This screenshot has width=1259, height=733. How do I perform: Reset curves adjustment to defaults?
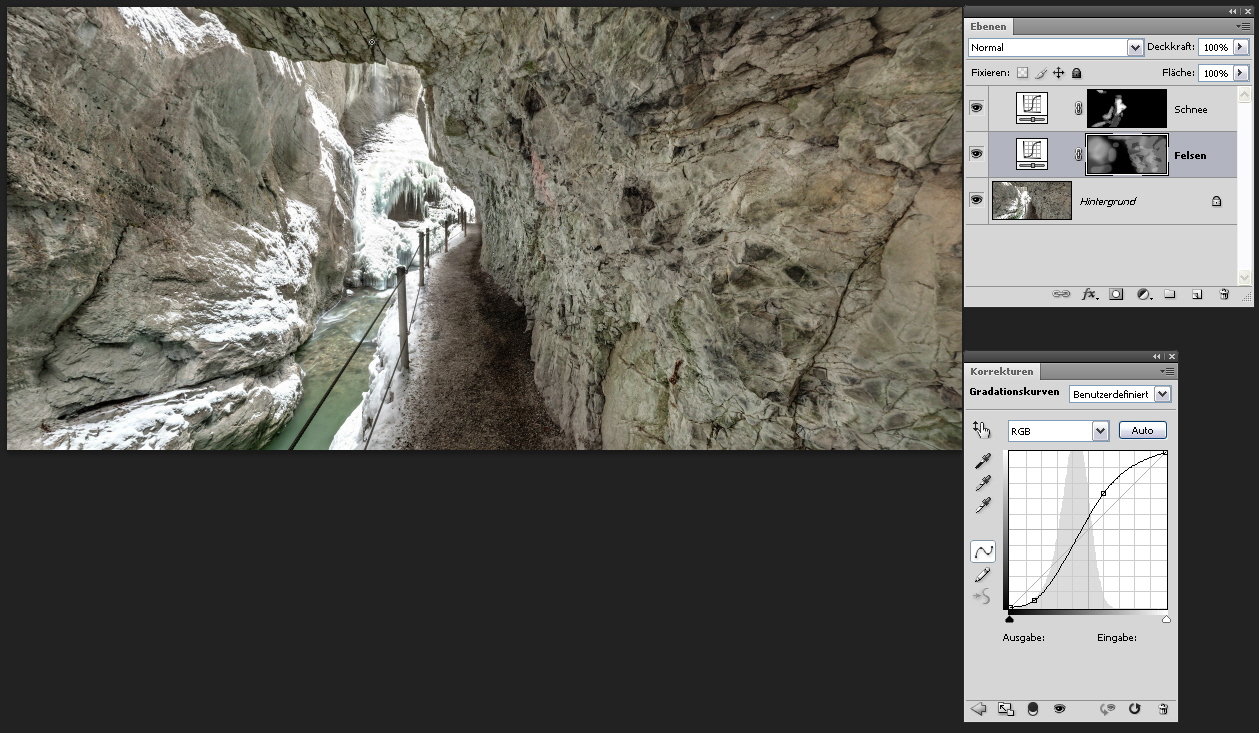point(1134,709)
